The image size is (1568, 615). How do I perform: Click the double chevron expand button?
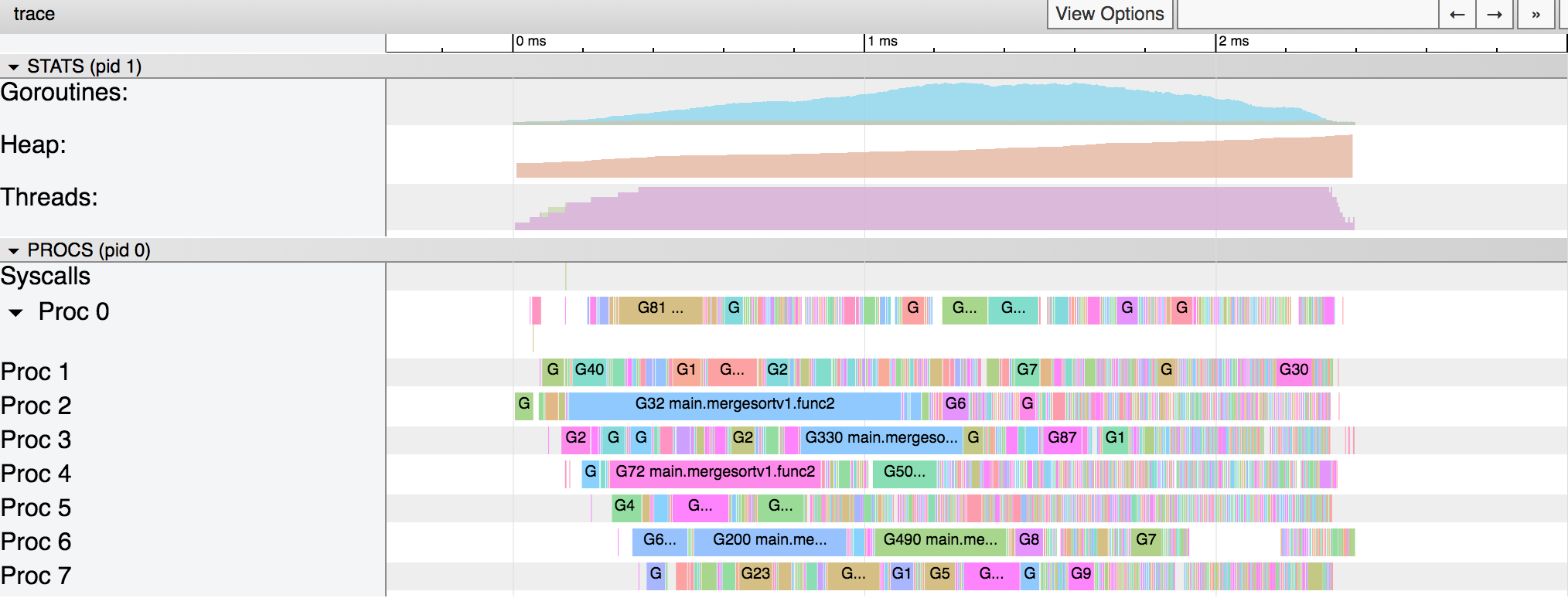1536,14
